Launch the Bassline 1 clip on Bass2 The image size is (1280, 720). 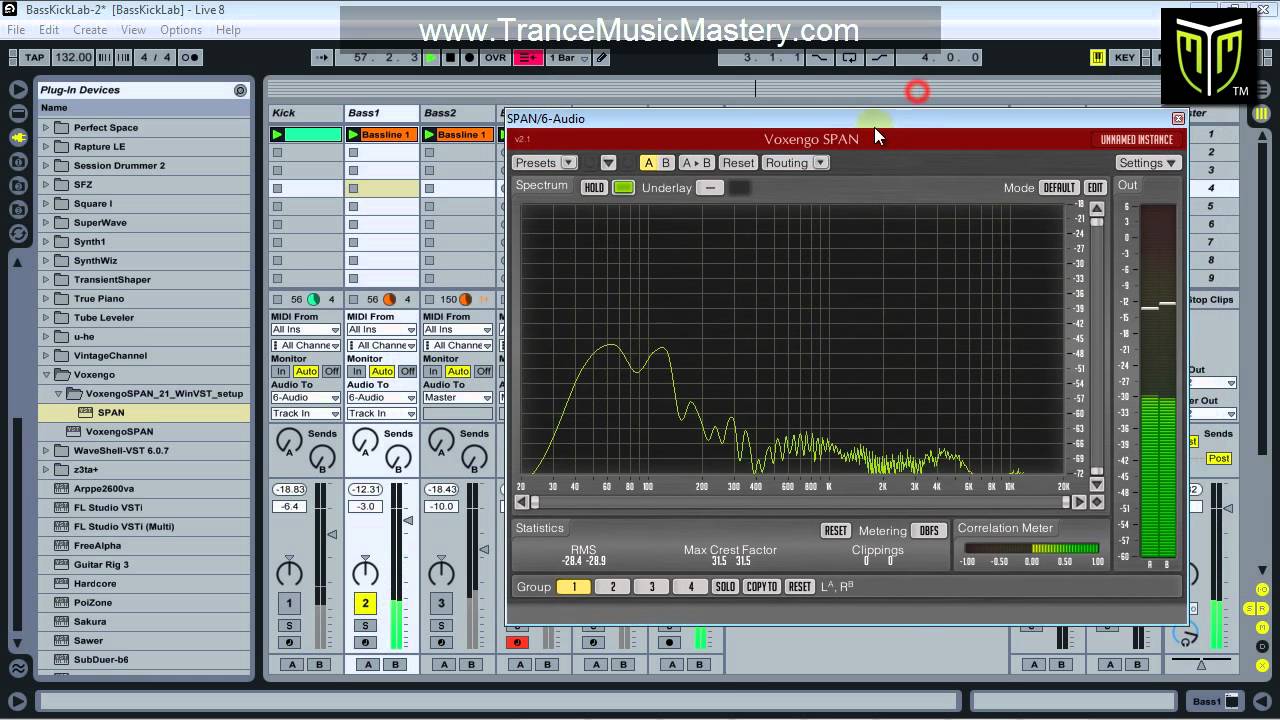(430, 135)
